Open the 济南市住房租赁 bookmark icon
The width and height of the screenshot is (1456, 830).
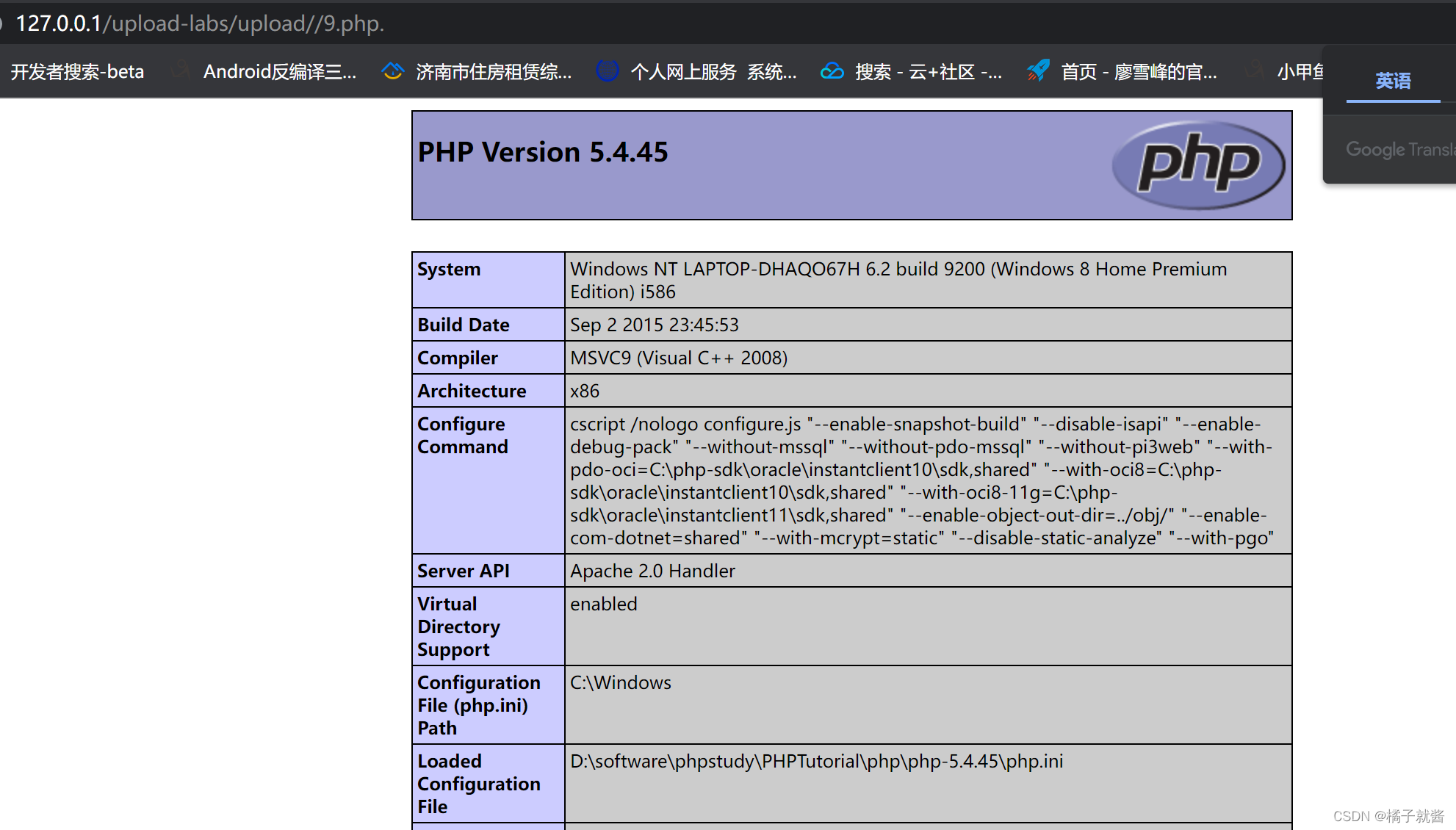coord(393,71)
